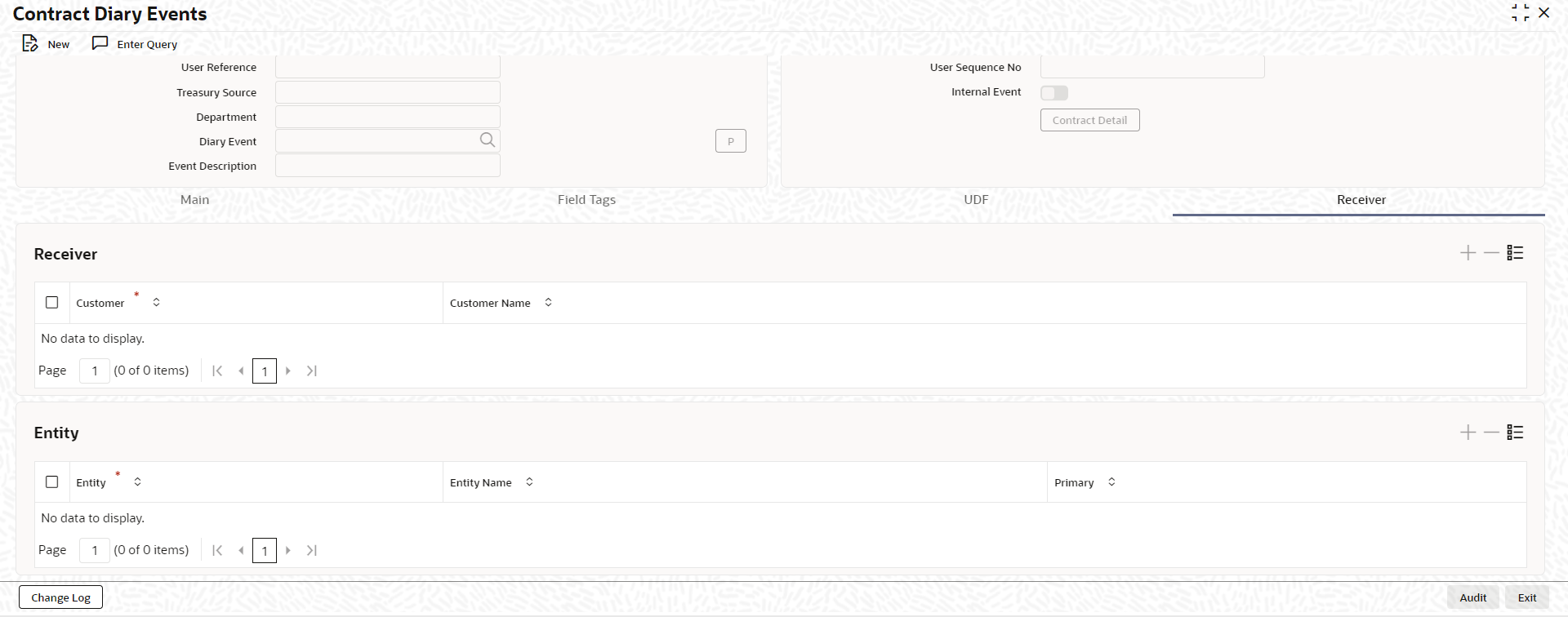
Task: Delete a row from the Entity table
Action: pyautogui.click(x=1491, y=433)
